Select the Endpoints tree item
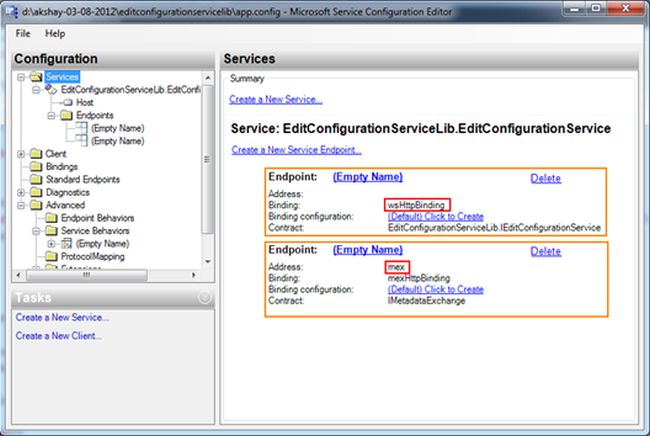The image size is (650, 436). (x=95, y=115)
